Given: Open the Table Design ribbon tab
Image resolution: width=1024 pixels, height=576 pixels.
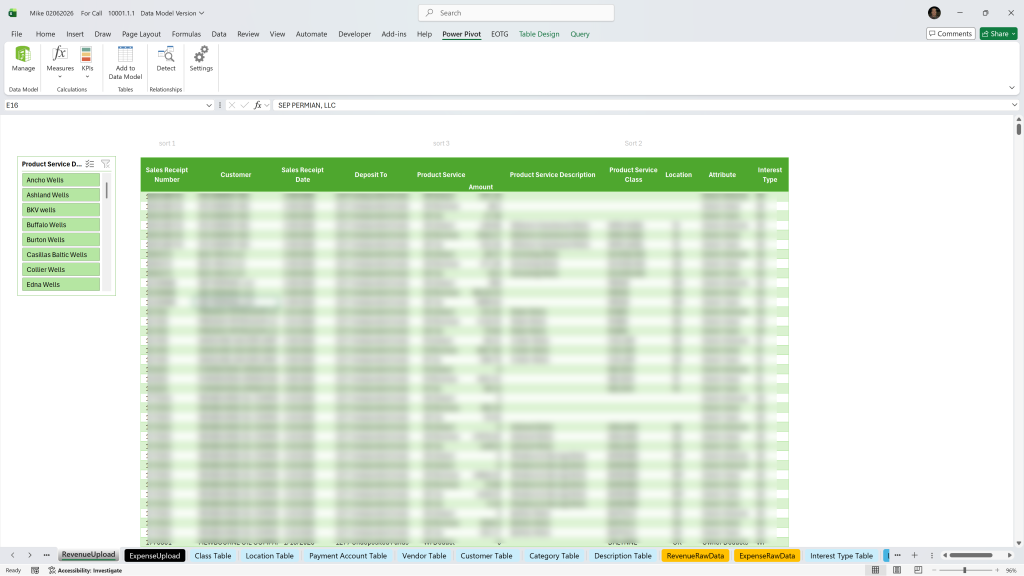Looking at the screenshot, I should point(539,34).
